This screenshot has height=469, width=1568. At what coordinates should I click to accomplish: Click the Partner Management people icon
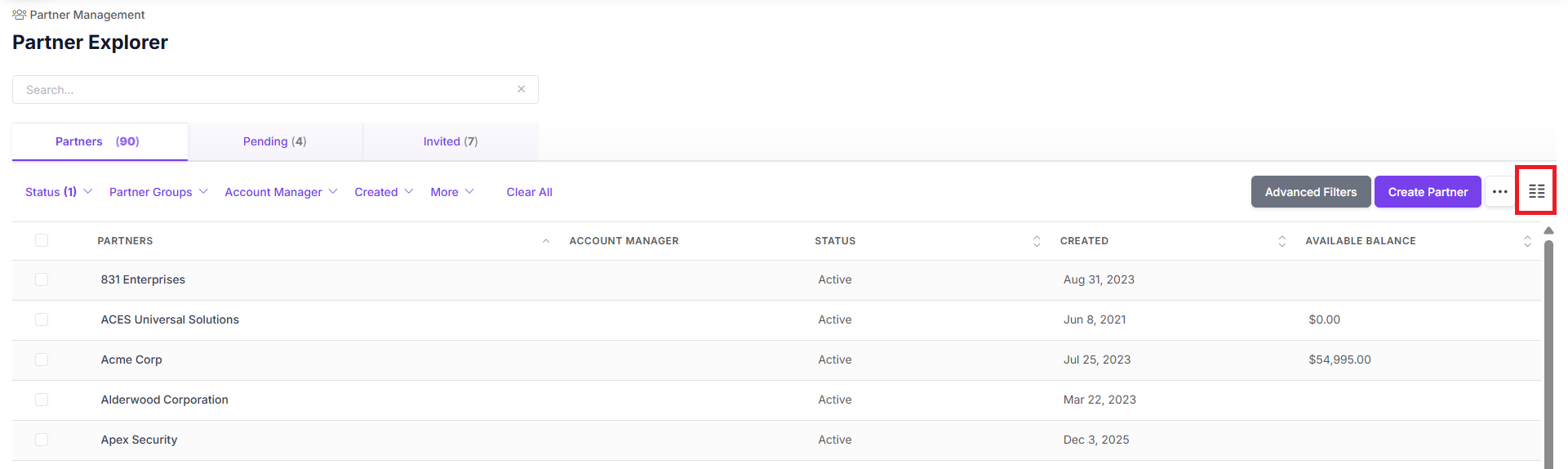click(19, 15)
